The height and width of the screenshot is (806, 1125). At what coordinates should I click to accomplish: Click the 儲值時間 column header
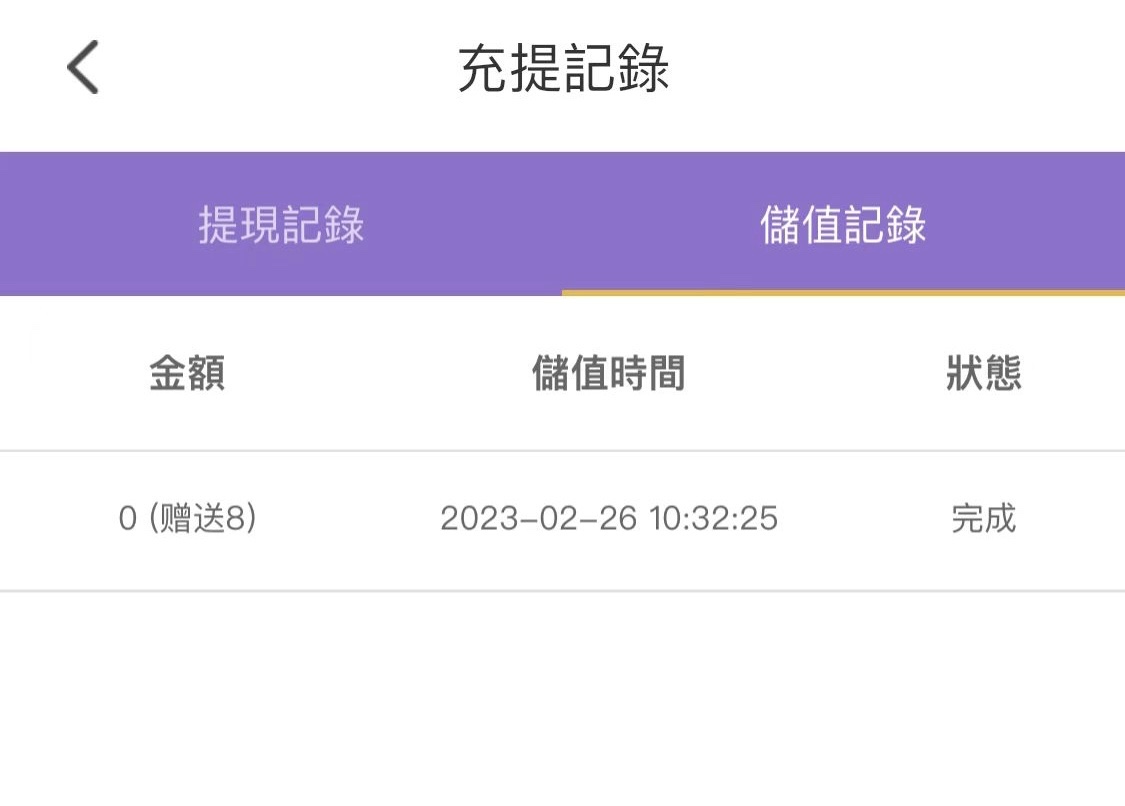tap(608, 374)
